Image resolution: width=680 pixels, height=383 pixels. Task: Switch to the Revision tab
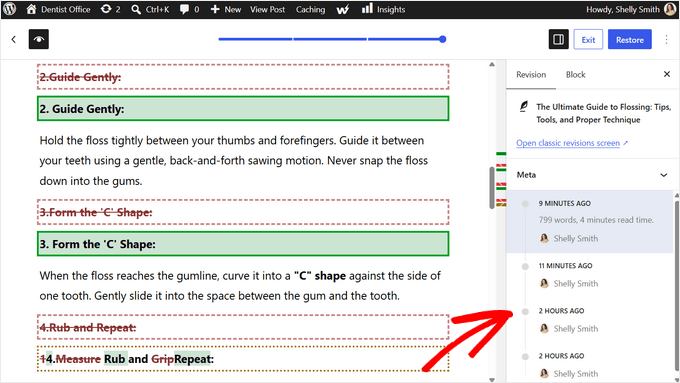point(531,75)
